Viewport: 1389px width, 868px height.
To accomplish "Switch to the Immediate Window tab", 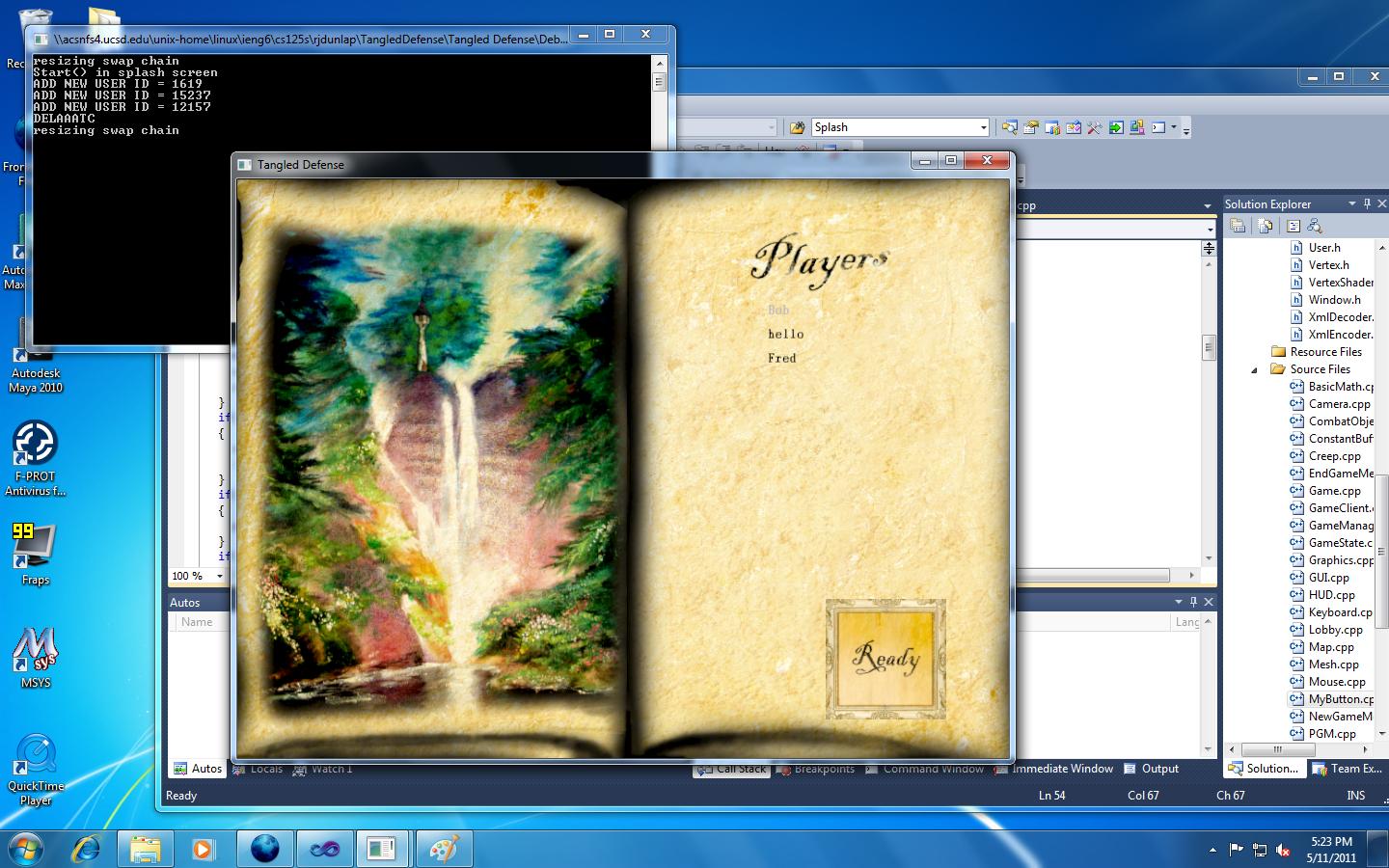I will point(1053,769).
